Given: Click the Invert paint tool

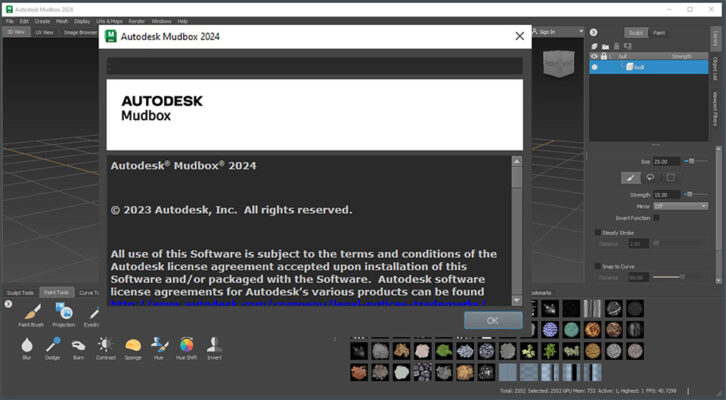Looking at the screenshot, I should [x=213, y=346].
